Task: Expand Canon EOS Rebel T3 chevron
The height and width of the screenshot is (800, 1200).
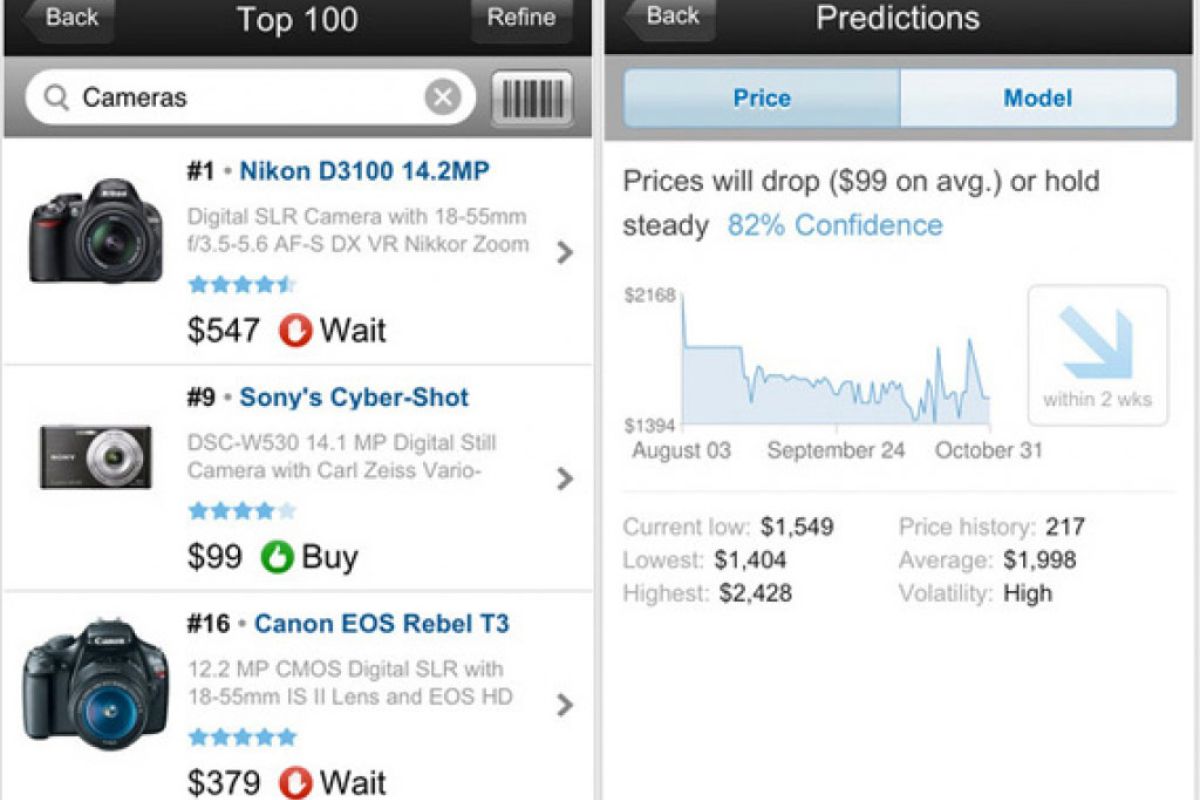Action: pos(565,705)
